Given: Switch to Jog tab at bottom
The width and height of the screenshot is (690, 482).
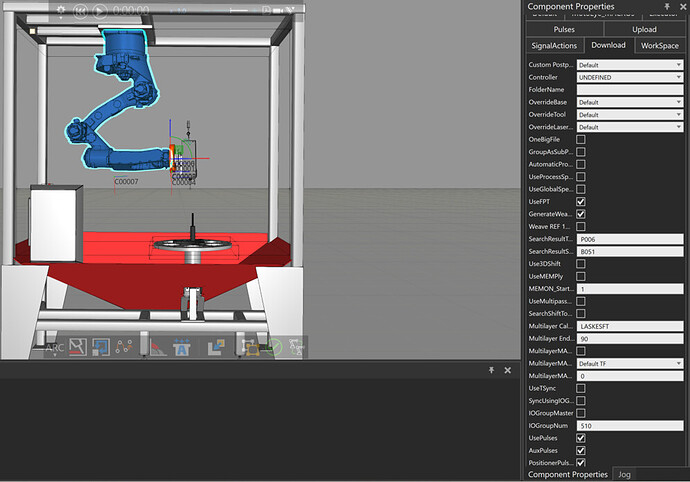Looking at the screenshot, I should 624,475.
